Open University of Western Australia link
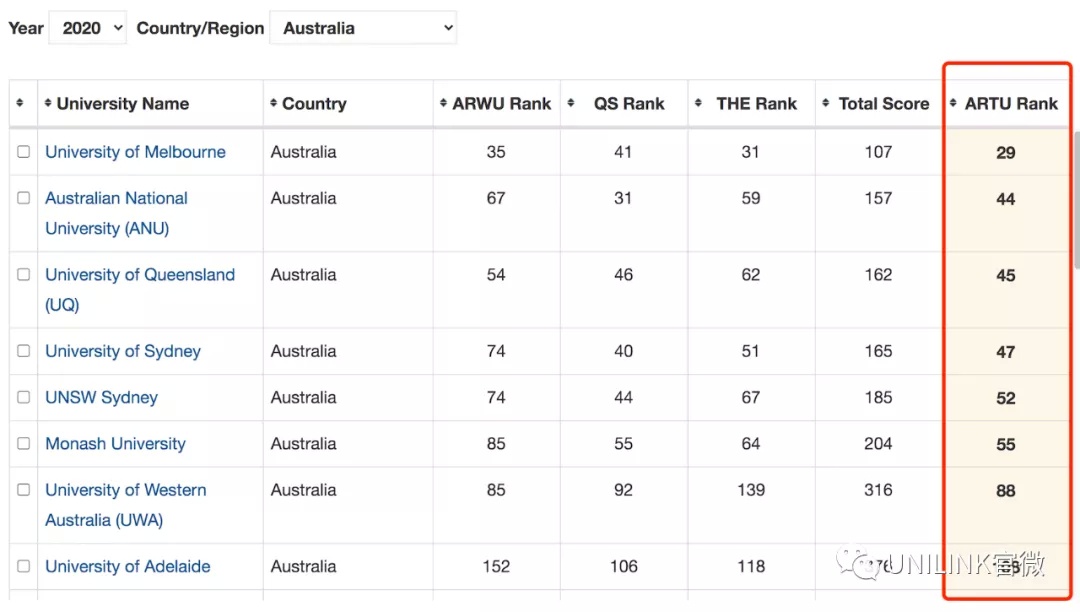 coord(125,505)
